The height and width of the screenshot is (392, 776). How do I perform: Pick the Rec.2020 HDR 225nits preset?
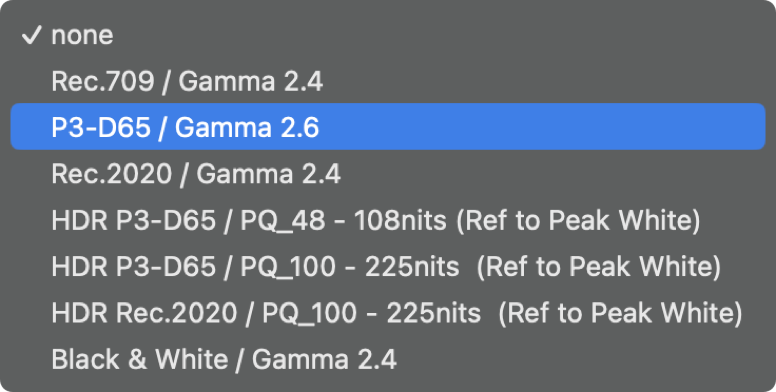[388, 313]
